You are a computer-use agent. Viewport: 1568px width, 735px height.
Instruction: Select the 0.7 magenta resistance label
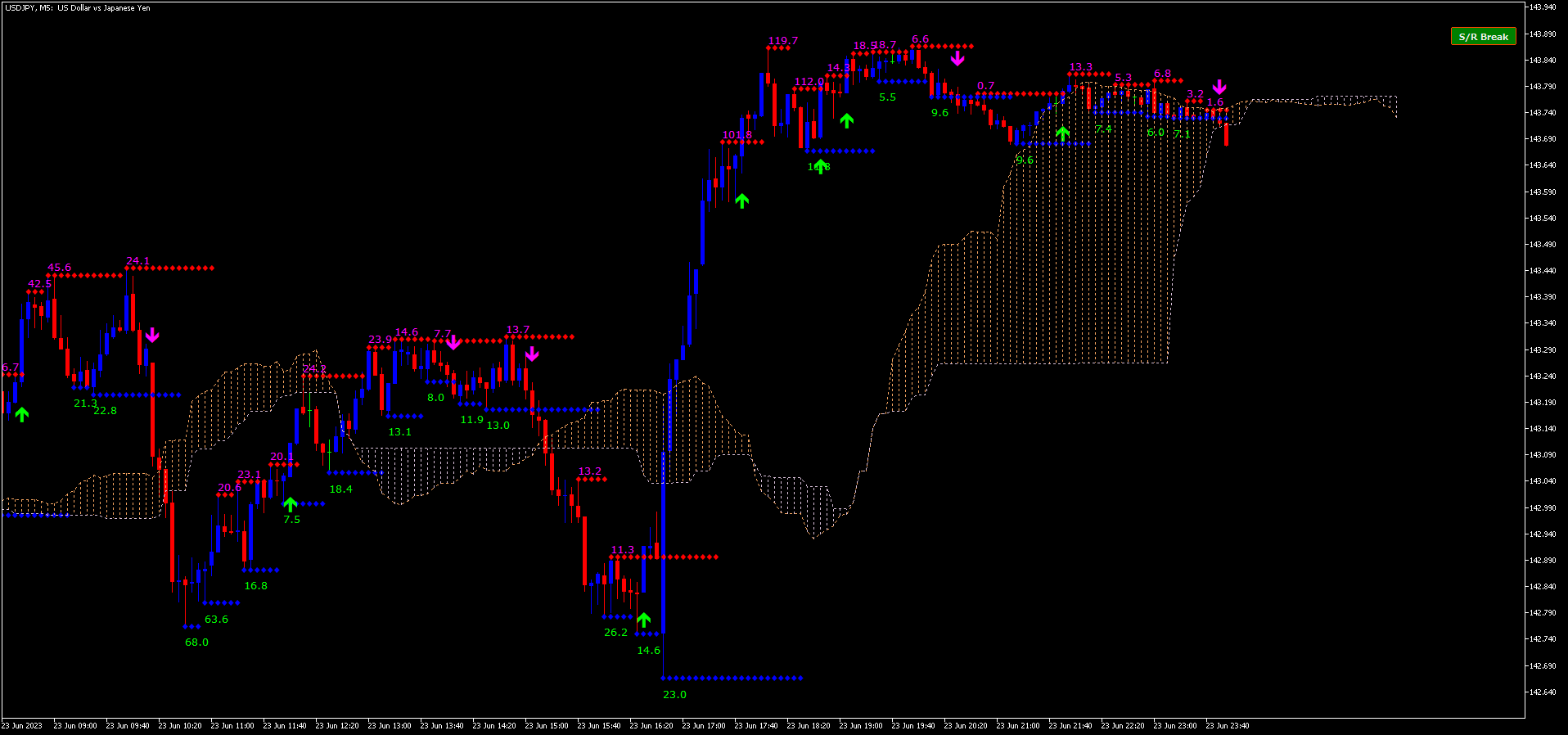[x=985, y=86]
